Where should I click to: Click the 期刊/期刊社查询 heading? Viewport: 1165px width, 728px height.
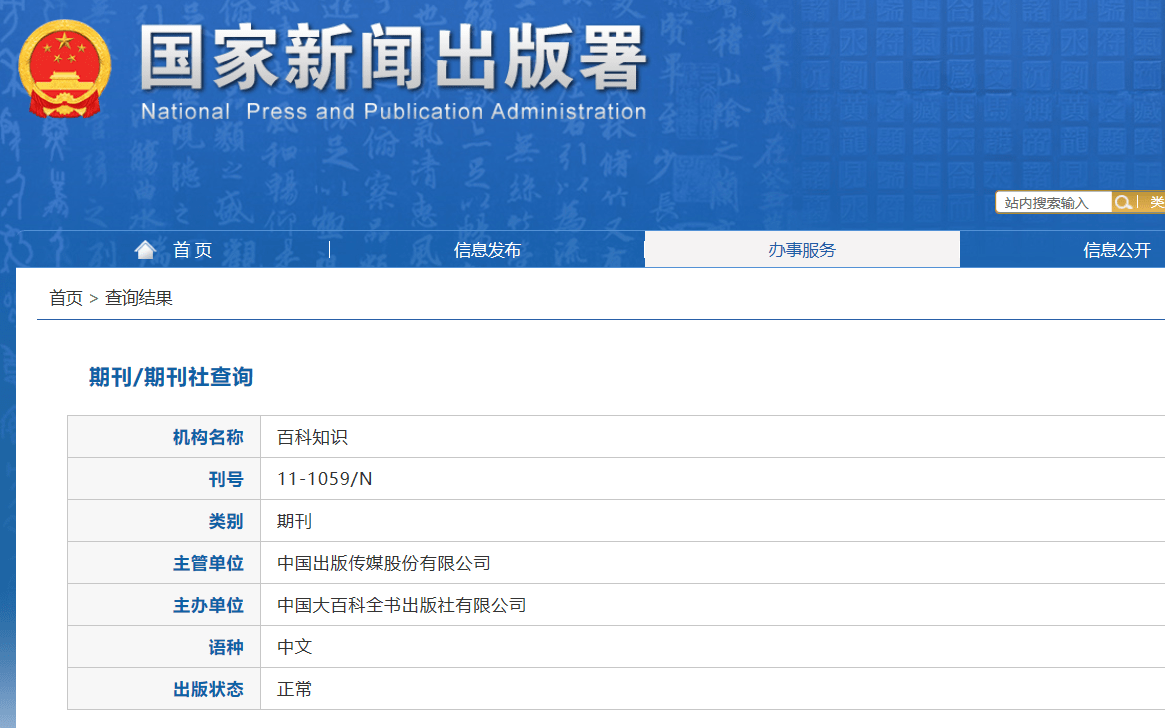pyautogui.click(x=169, y=377)
